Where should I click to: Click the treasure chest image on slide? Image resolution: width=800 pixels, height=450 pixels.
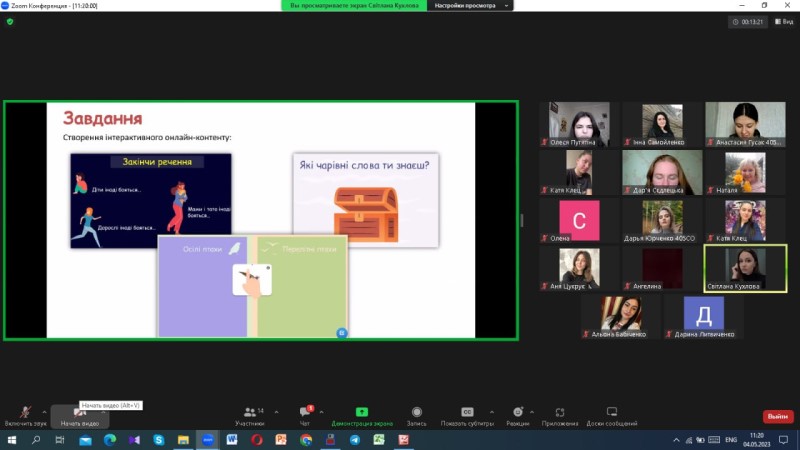(366, 214)
